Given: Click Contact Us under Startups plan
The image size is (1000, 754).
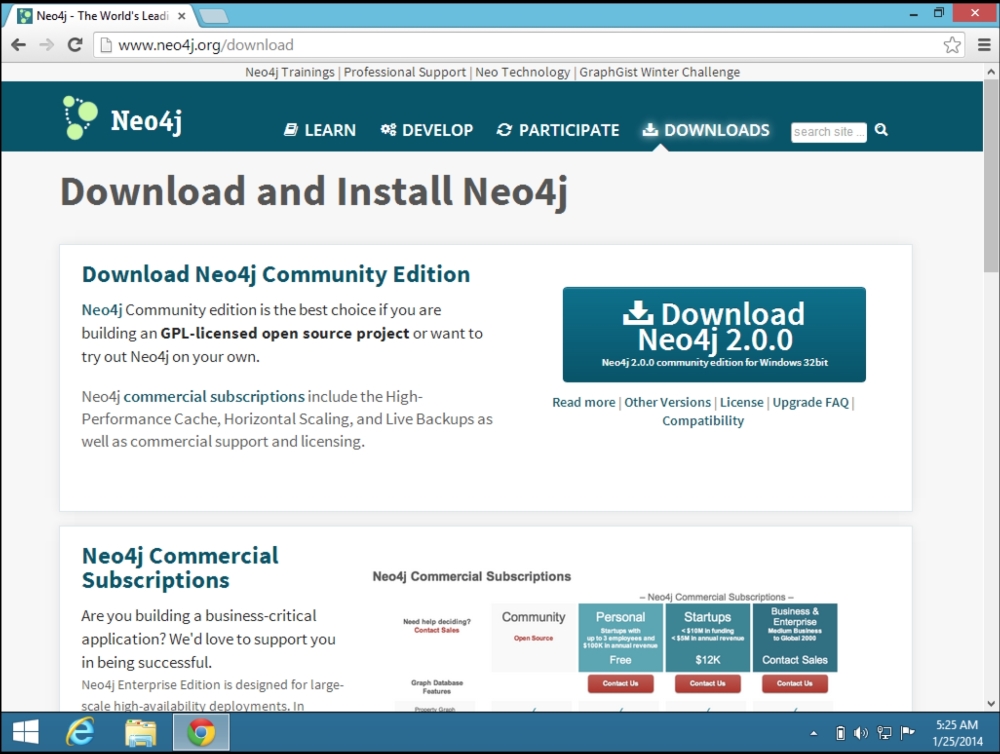Looking at the screenshot, I should [x=708, y=684].
